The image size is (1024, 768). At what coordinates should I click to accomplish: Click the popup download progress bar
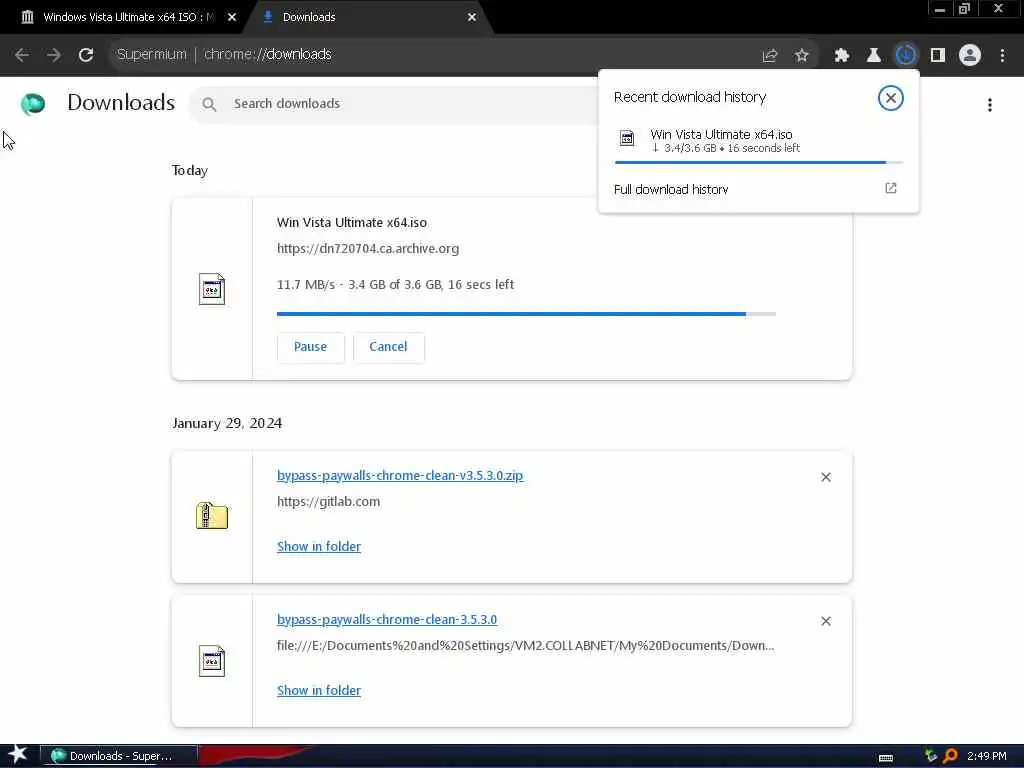pyautogui.click(x=759, y=162)
